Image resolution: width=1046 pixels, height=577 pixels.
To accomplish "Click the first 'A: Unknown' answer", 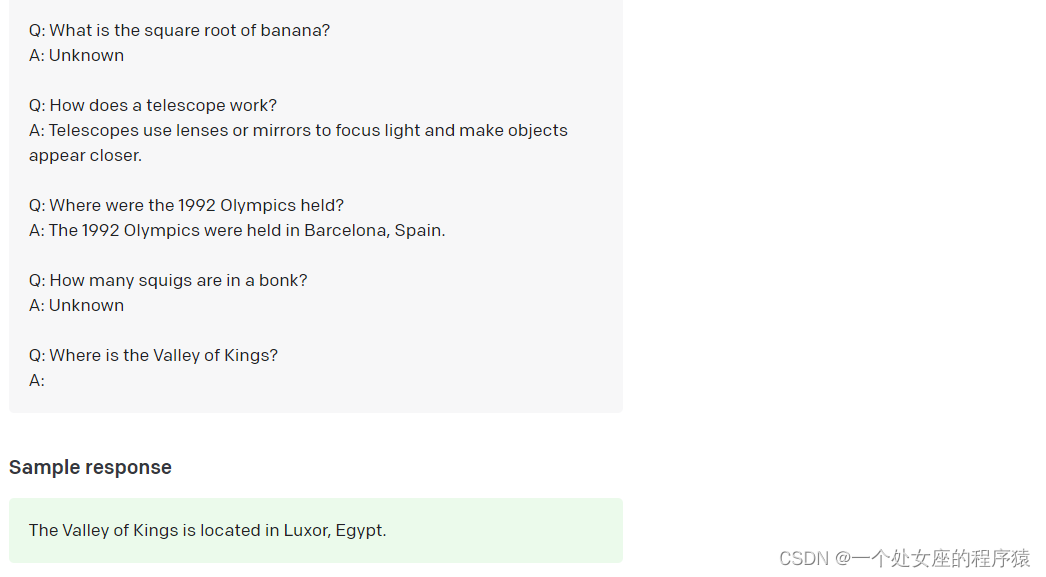I will [x=77, y=55].
